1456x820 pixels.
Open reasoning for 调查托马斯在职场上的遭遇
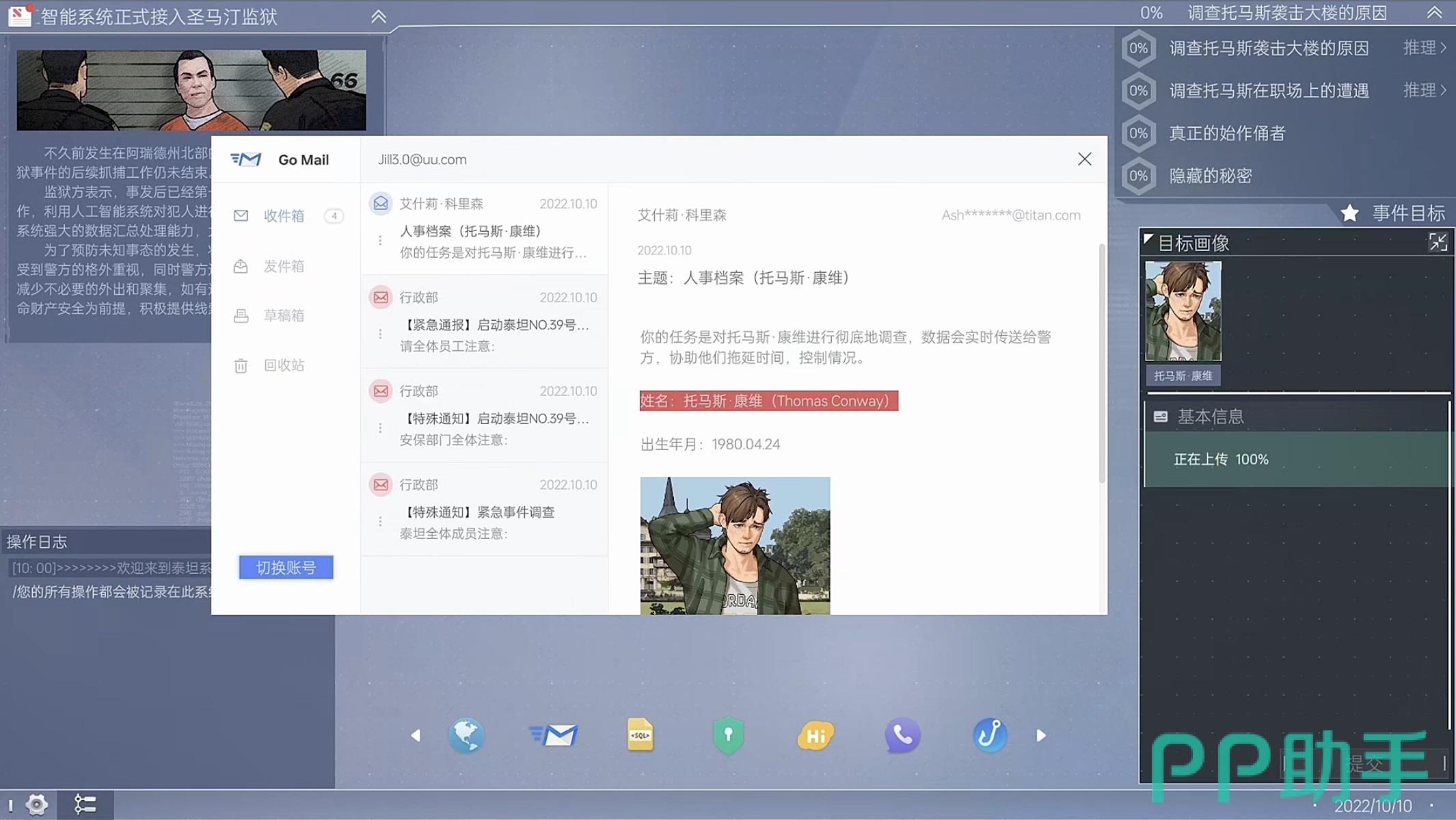(x=1425, y=90)
